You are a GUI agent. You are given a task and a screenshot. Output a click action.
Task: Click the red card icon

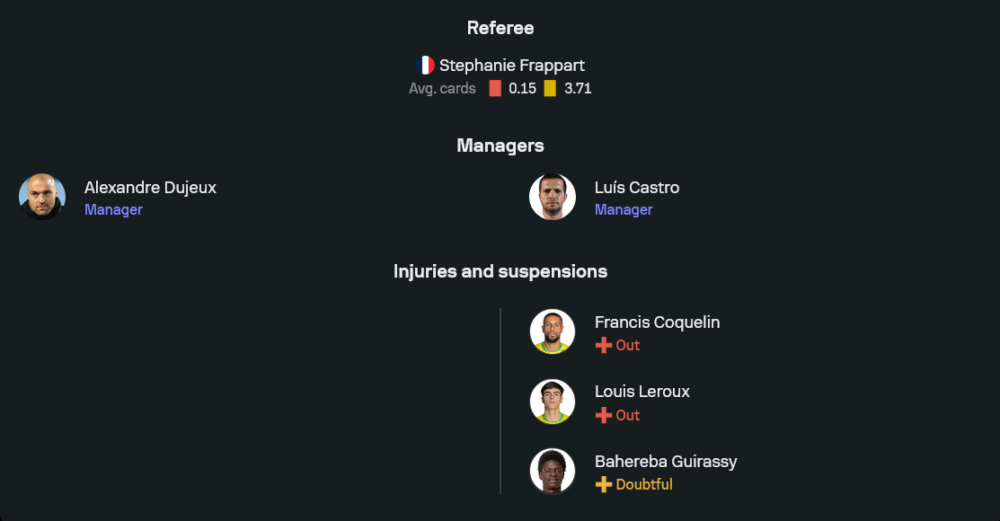(495, 88)
